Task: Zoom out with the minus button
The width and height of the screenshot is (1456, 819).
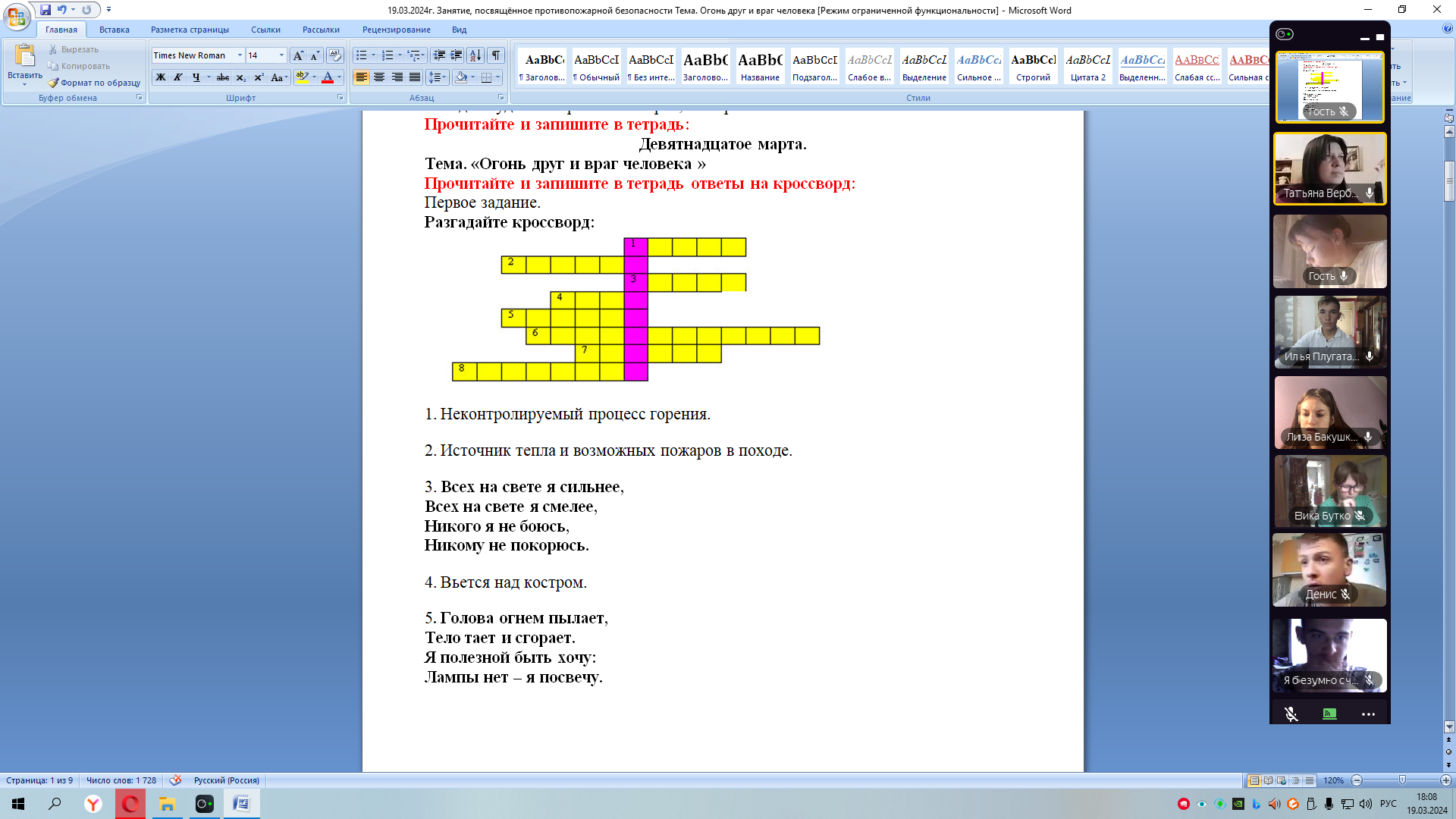Action: [x=1357, y=780]
